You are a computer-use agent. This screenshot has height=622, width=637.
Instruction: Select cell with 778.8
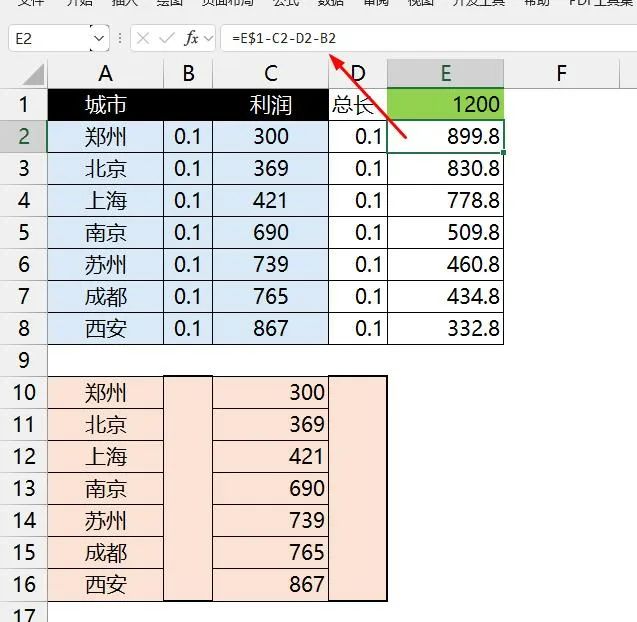[x=446, y=201]
